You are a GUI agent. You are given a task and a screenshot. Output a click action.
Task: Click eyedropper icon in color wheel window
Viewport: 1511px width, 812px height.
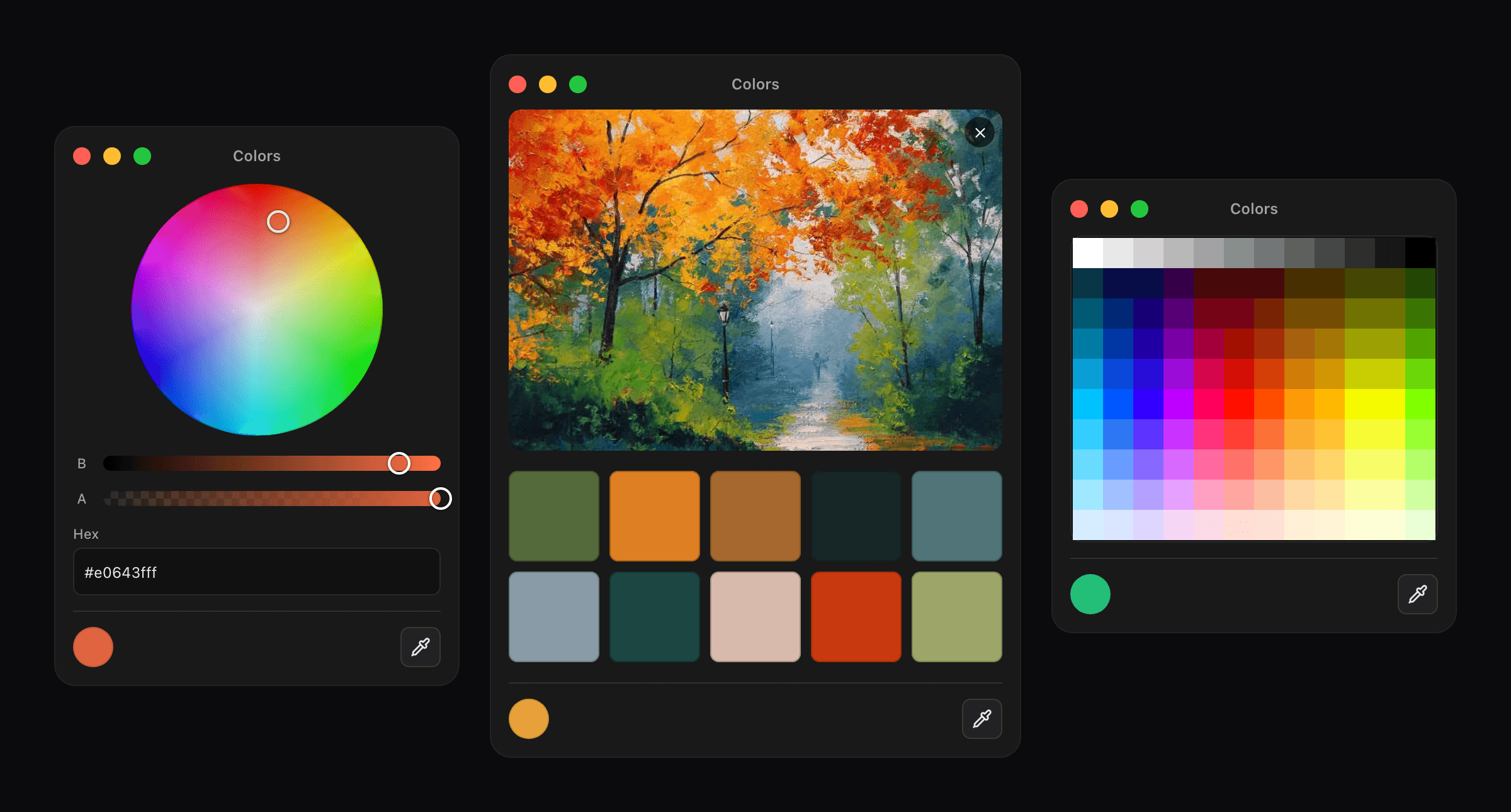coord(421,646)
